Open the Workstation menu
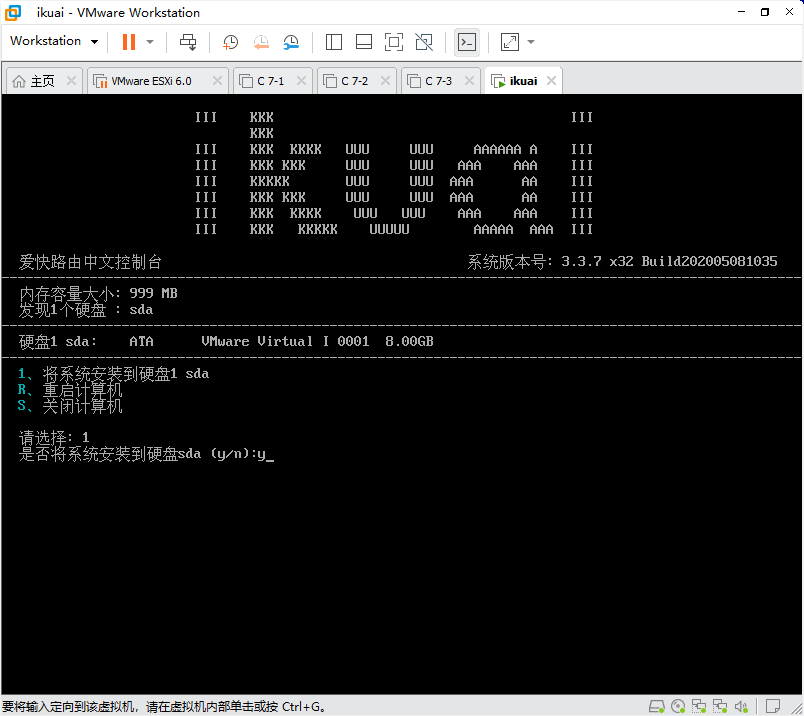 tap(54, 41)
